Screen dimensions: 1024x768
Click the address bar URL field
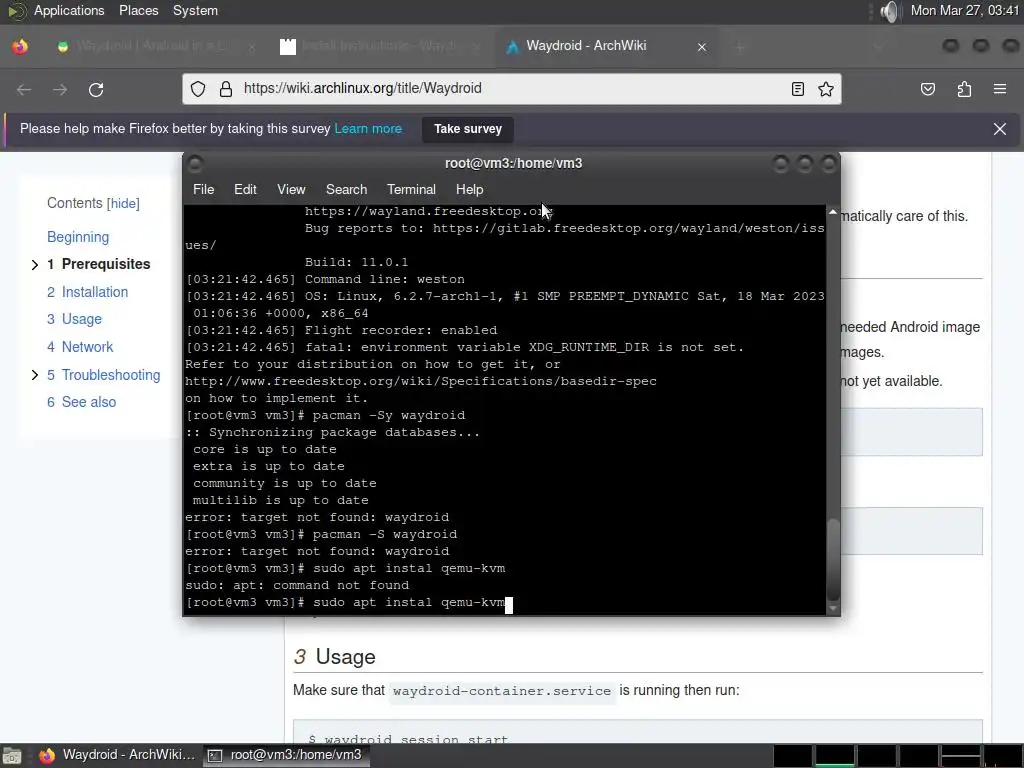click(512, 89)
